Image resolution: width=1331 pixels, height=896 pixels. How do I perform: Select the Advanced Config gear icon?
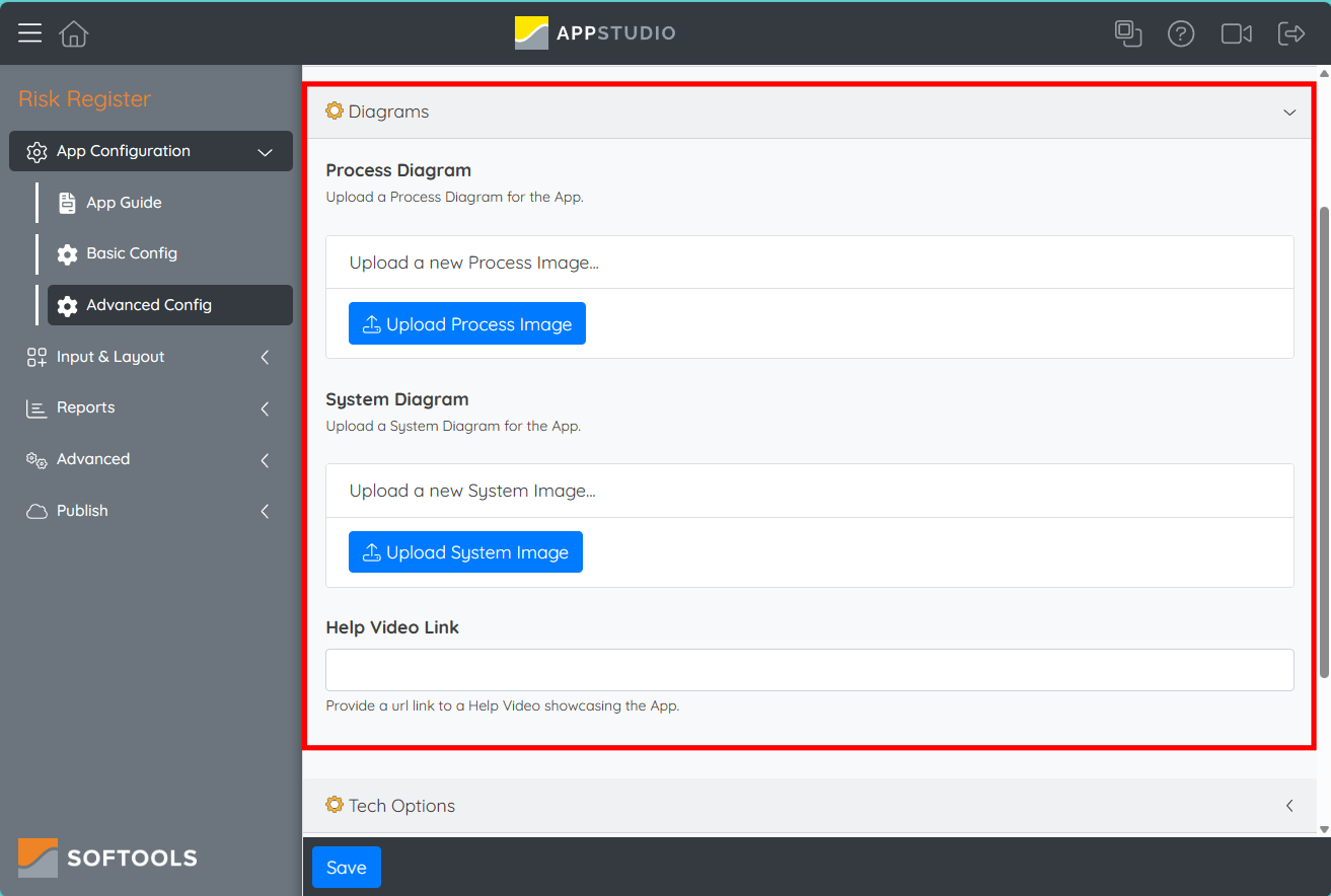tap(67, 305)
